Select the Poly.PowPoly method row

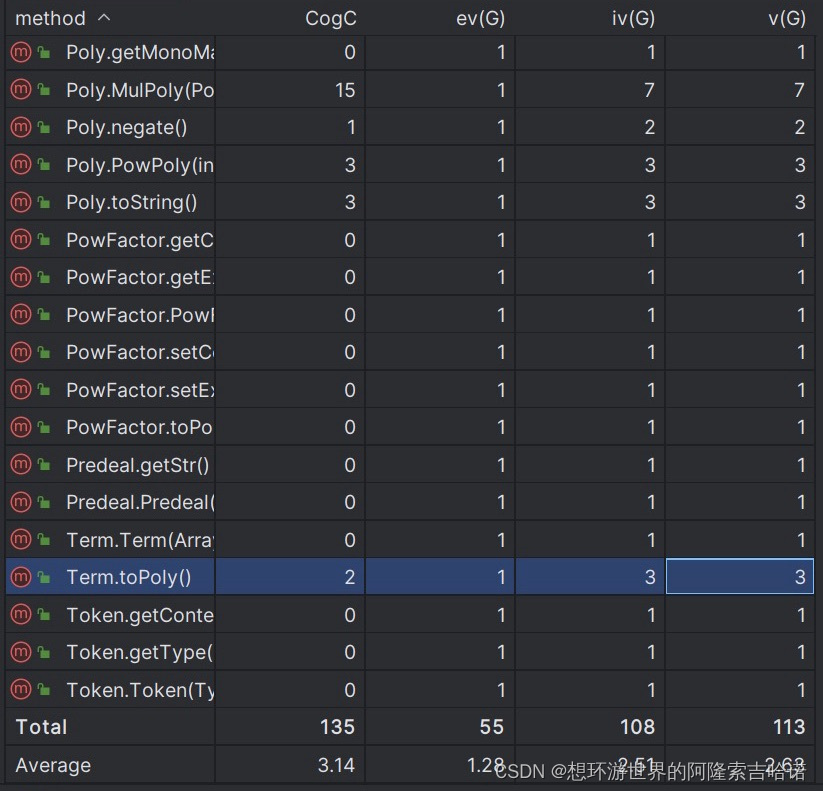(x=409, y=165)
